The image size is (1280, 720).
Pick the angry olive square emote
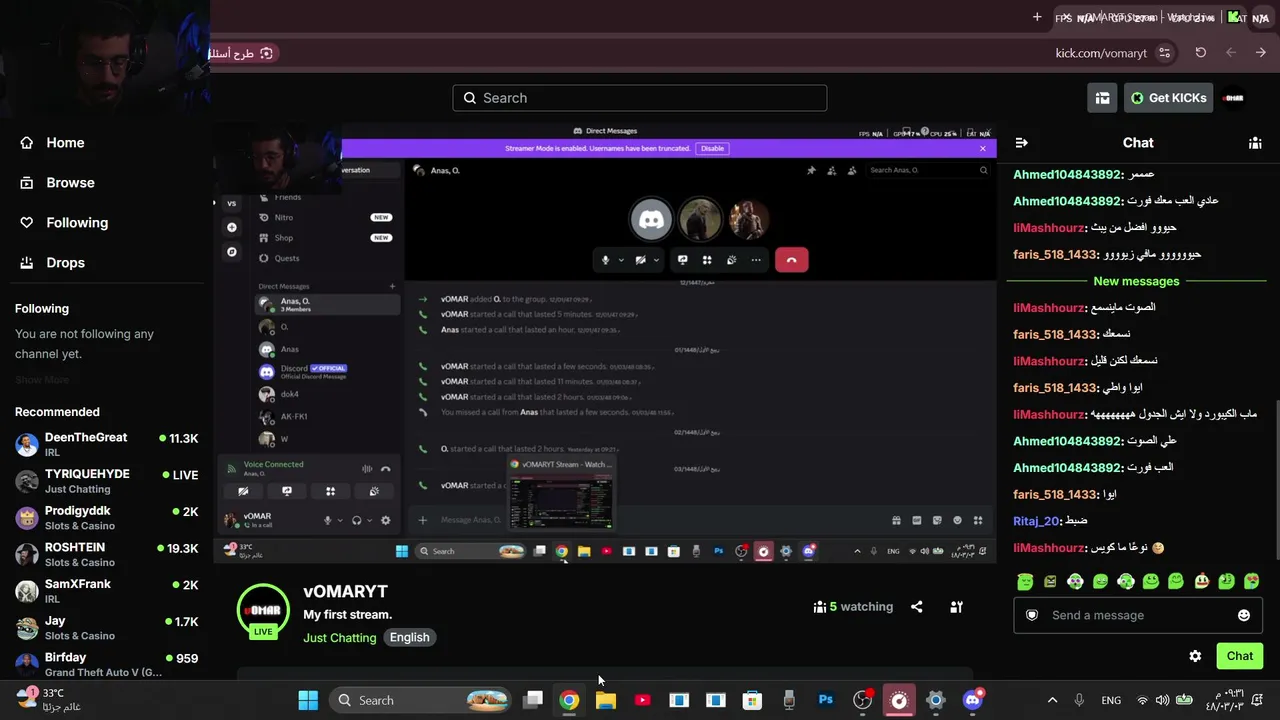[1050, 581]
